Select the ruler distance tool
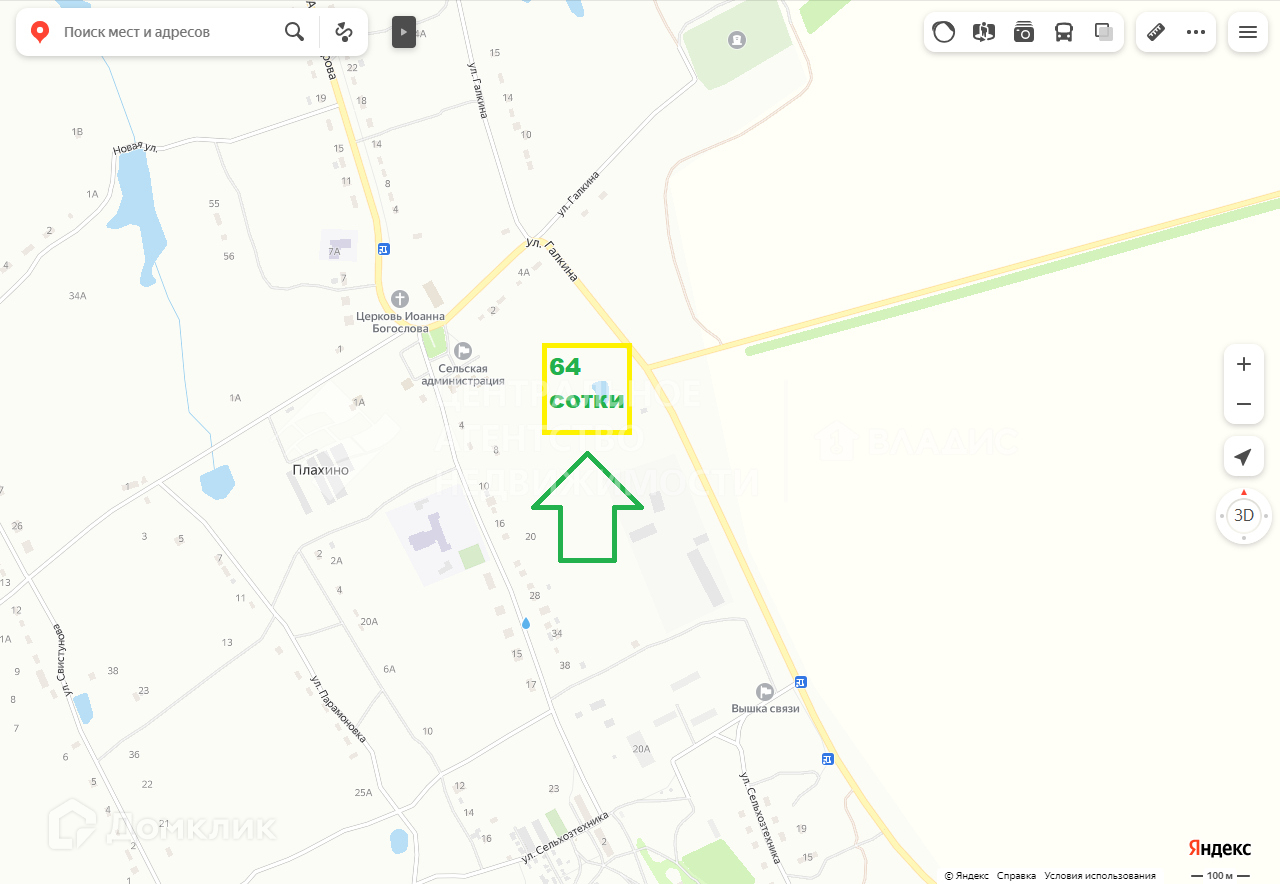Image resolution: width=1280 pixels, height=884 pixels. tap(1156, 32)
